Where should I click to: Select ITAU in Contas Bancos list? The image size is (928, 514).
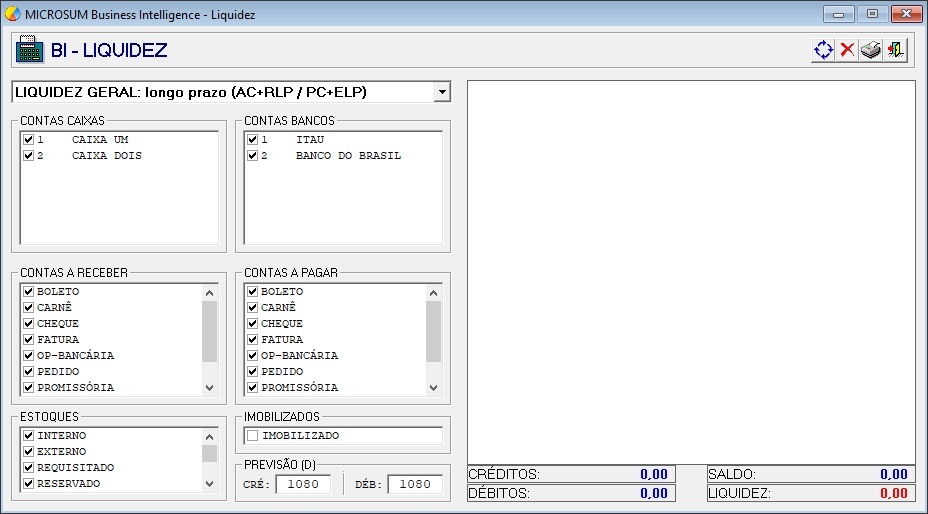(x=311, y=140)
